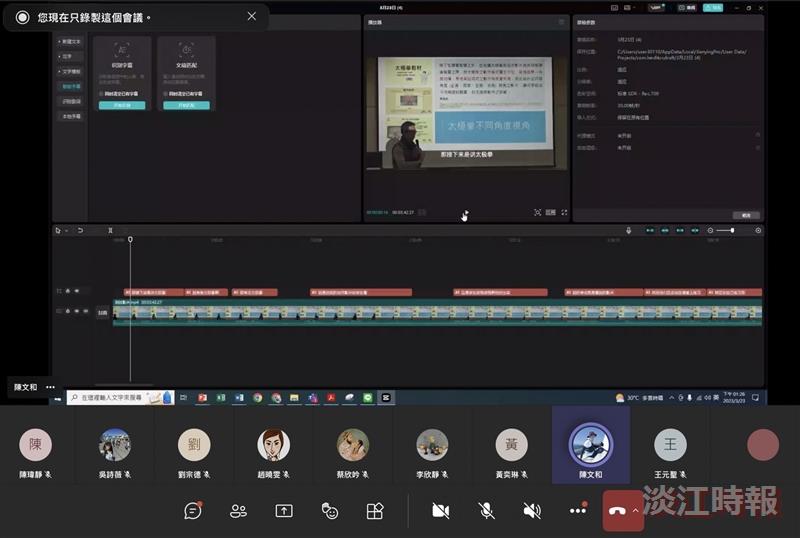Unmute the microphone in the meeting bar
The height and width of the screenshot is (538, 800).
pyautogui.click(x=486, y=510)
